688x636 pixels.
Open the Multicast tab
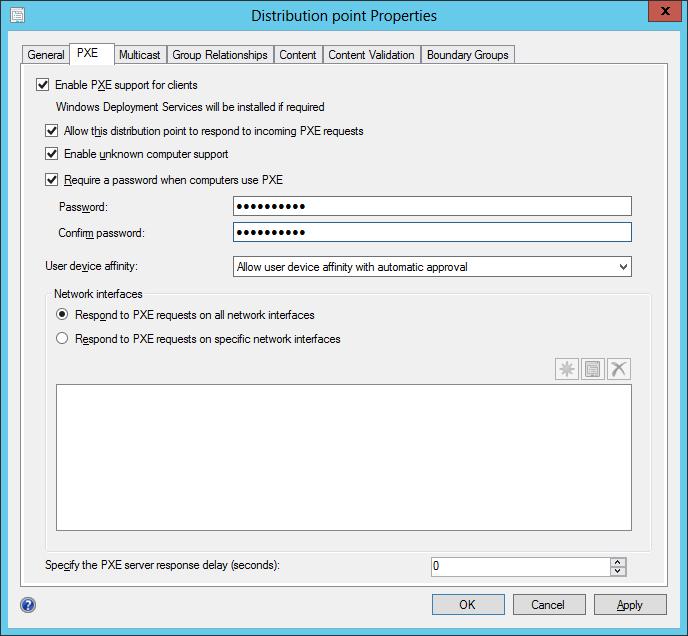(140, 55)
